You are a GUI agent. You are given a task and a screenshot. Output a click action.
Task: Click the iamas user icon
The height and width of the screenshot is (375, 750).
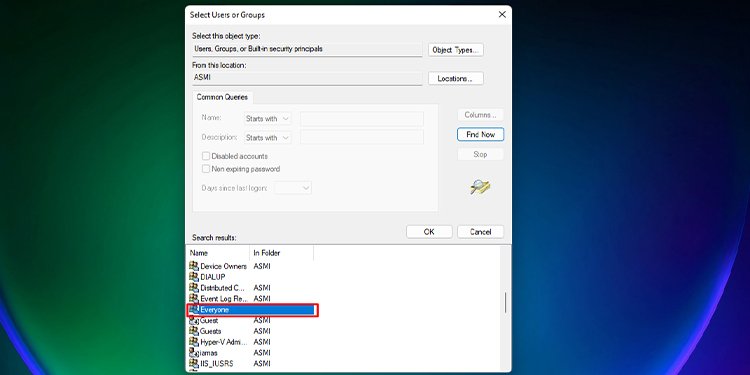[x=194, y=353]
